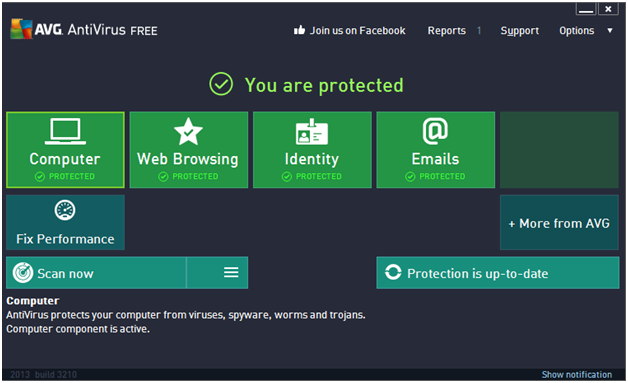Click the star icon on Web Browsing tile

coord(189,131)
